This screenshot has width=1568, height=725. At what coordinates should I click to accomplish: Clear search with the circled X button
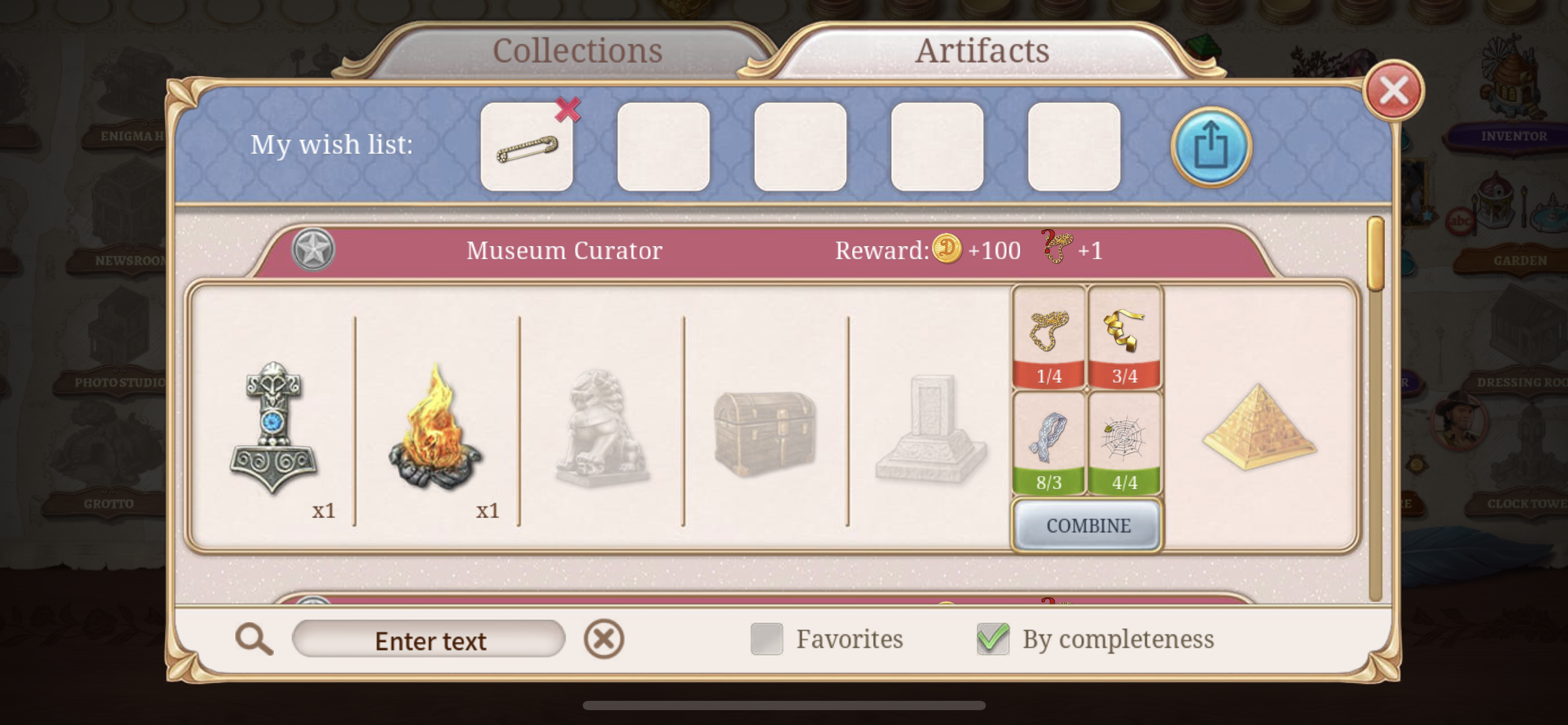tap(604, 639)
